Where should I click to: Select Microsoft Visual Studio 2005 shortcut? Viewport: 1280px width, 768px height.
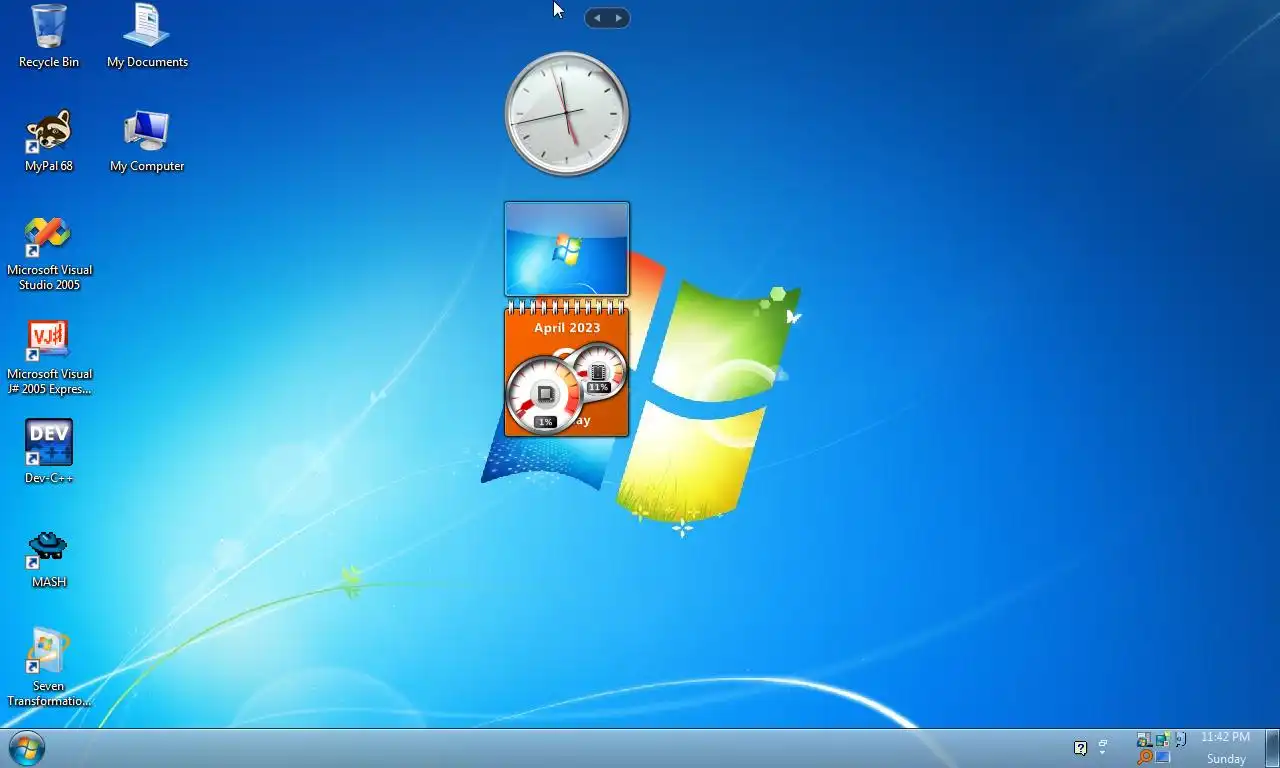pos(48,253)
